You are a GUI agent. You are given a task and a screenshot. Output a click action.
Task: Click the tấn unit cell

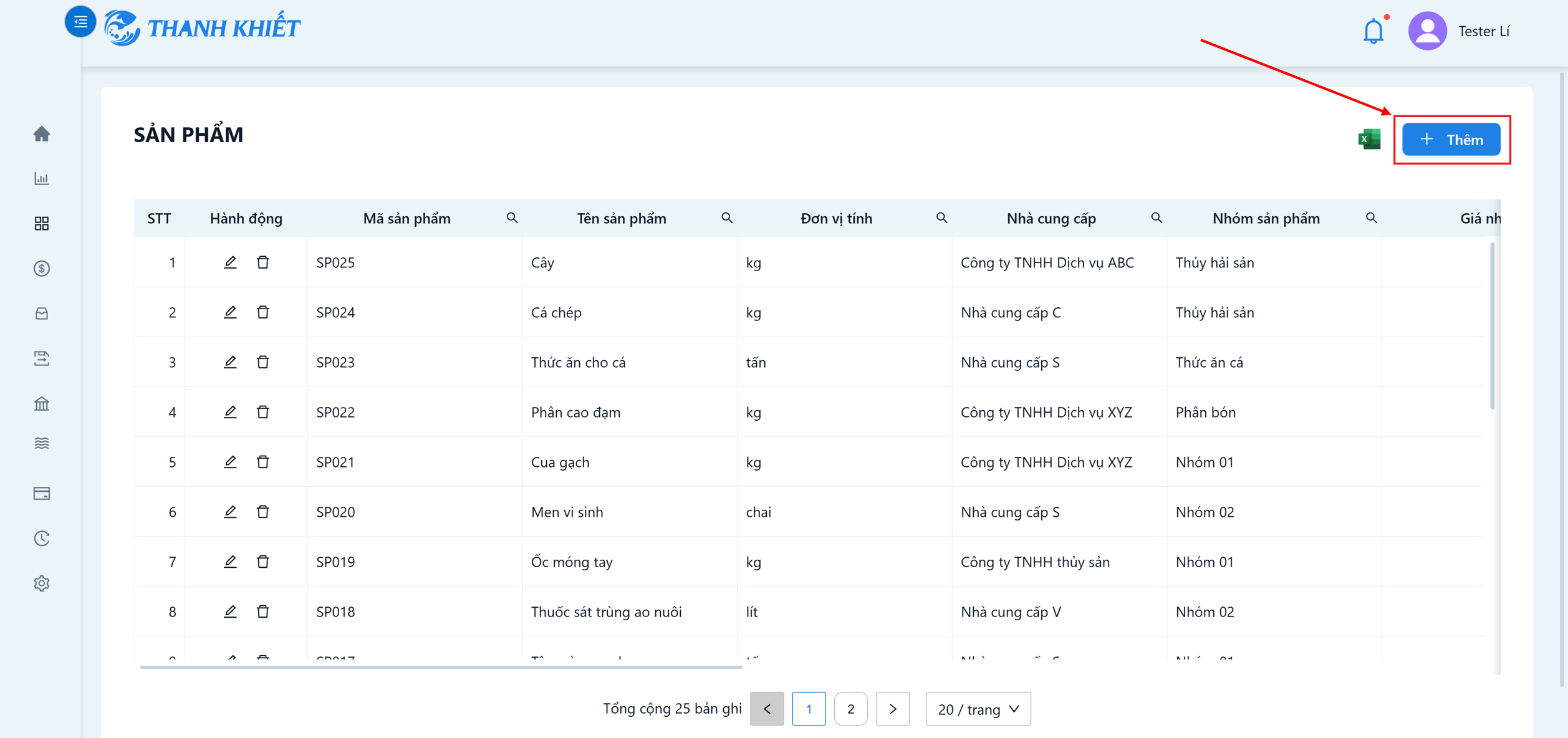point(845,362)
